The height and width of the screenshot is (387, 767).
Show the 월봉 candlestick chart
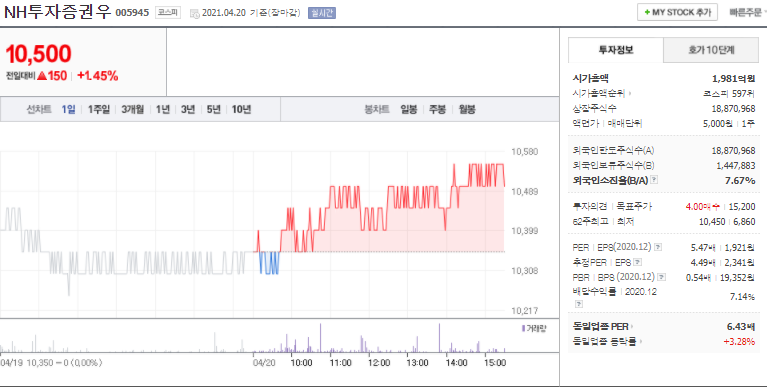click(467, 109)
